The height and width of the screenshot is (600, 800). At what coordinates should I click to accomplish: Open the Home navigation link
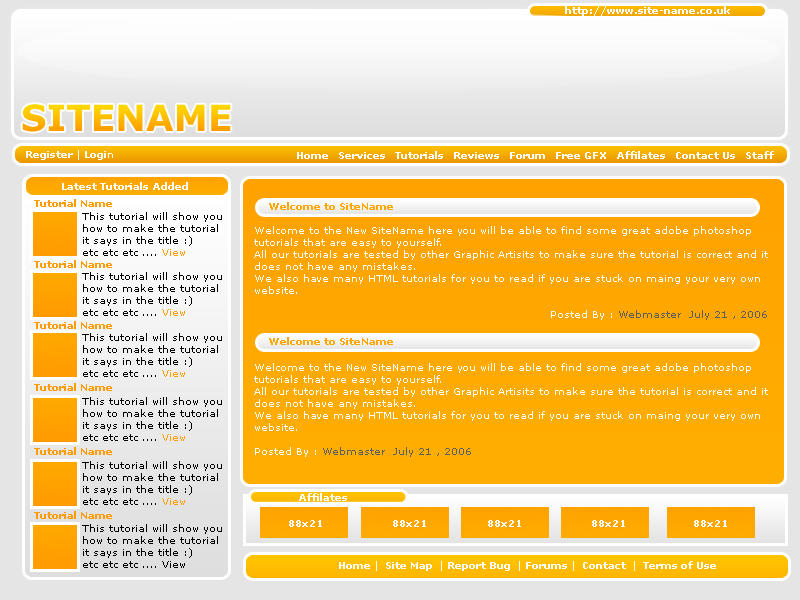tap(312, 155)
